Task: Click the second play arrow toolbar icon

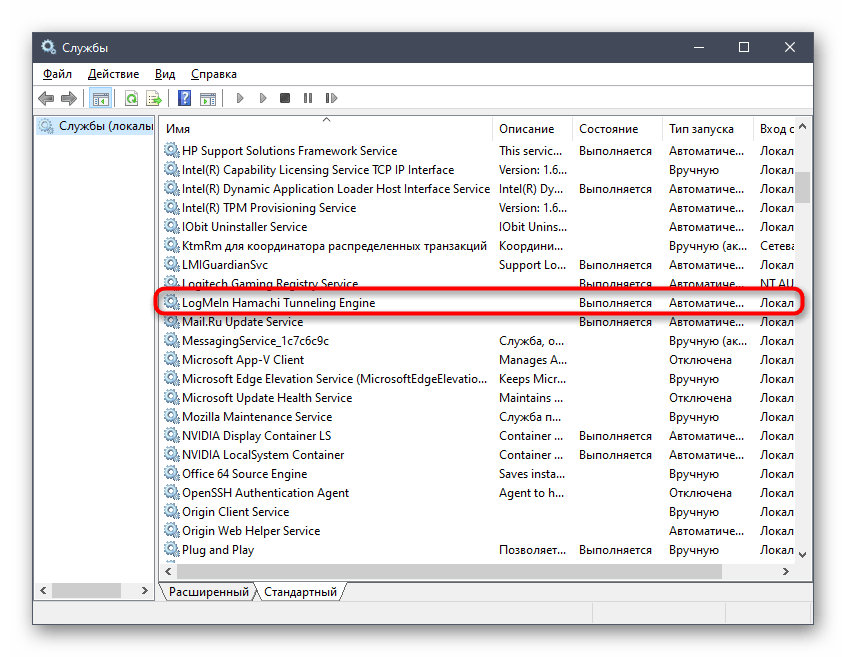Action: (263, 98)
